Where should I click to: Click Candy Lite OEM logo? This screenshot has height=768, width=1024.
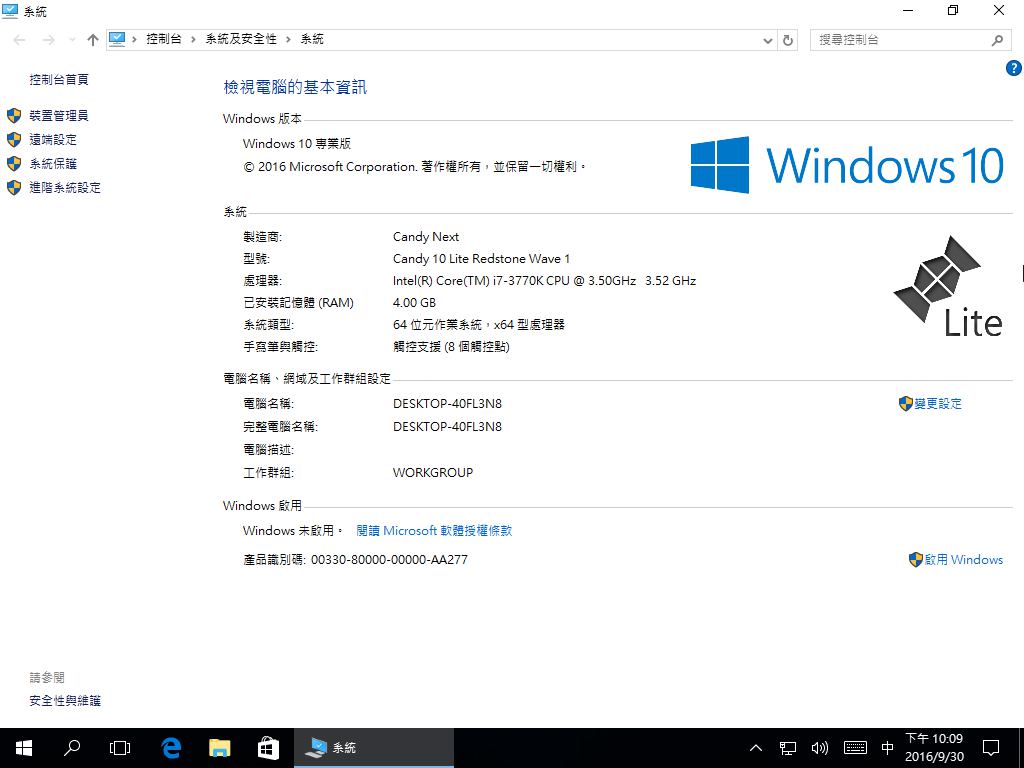947,286
